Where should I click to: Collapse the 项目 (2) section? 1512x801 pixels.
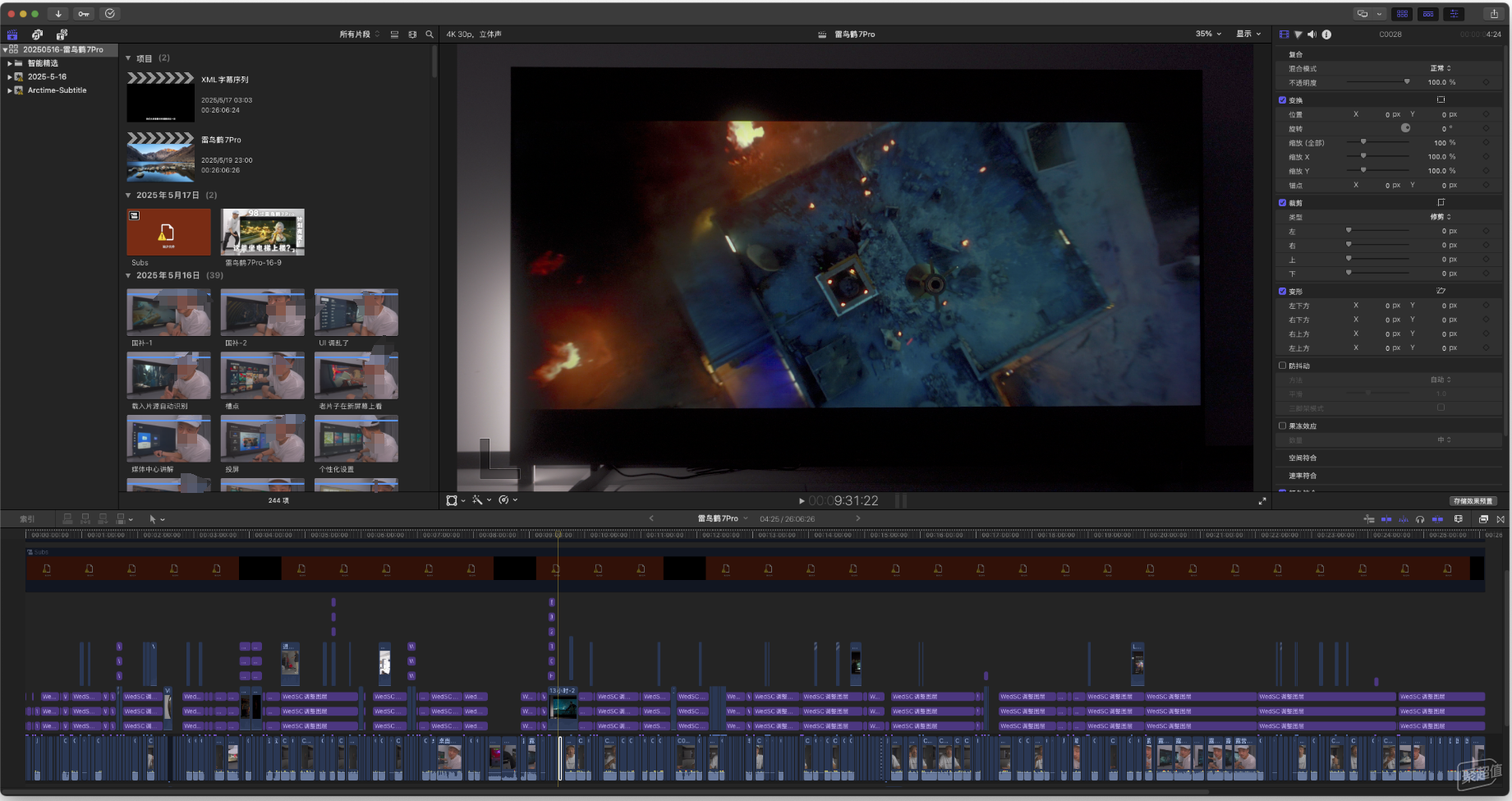click(x=128, y=58)
